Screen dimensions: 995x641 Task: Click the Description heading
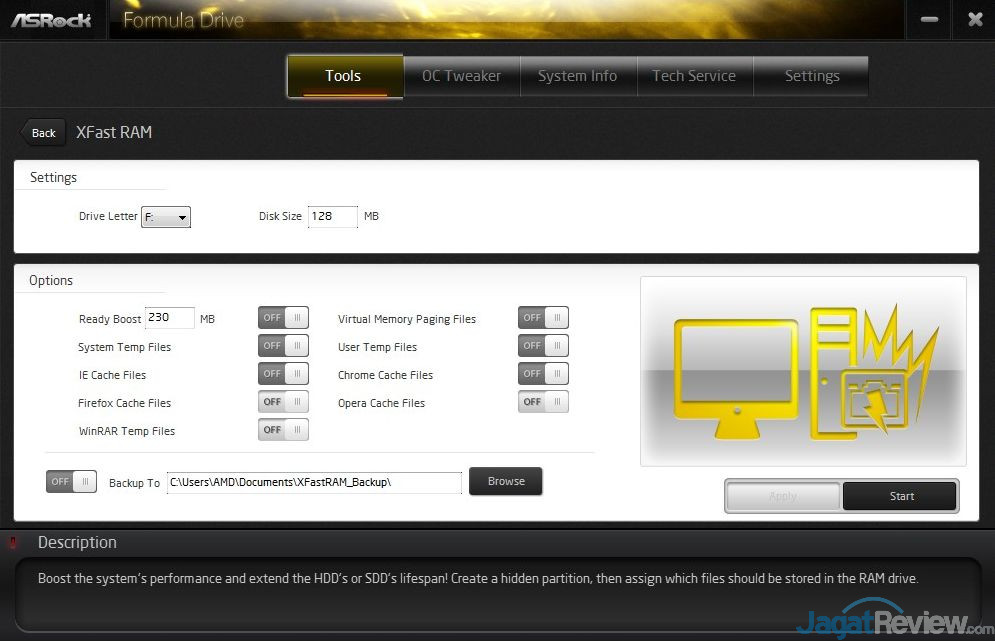77,542
